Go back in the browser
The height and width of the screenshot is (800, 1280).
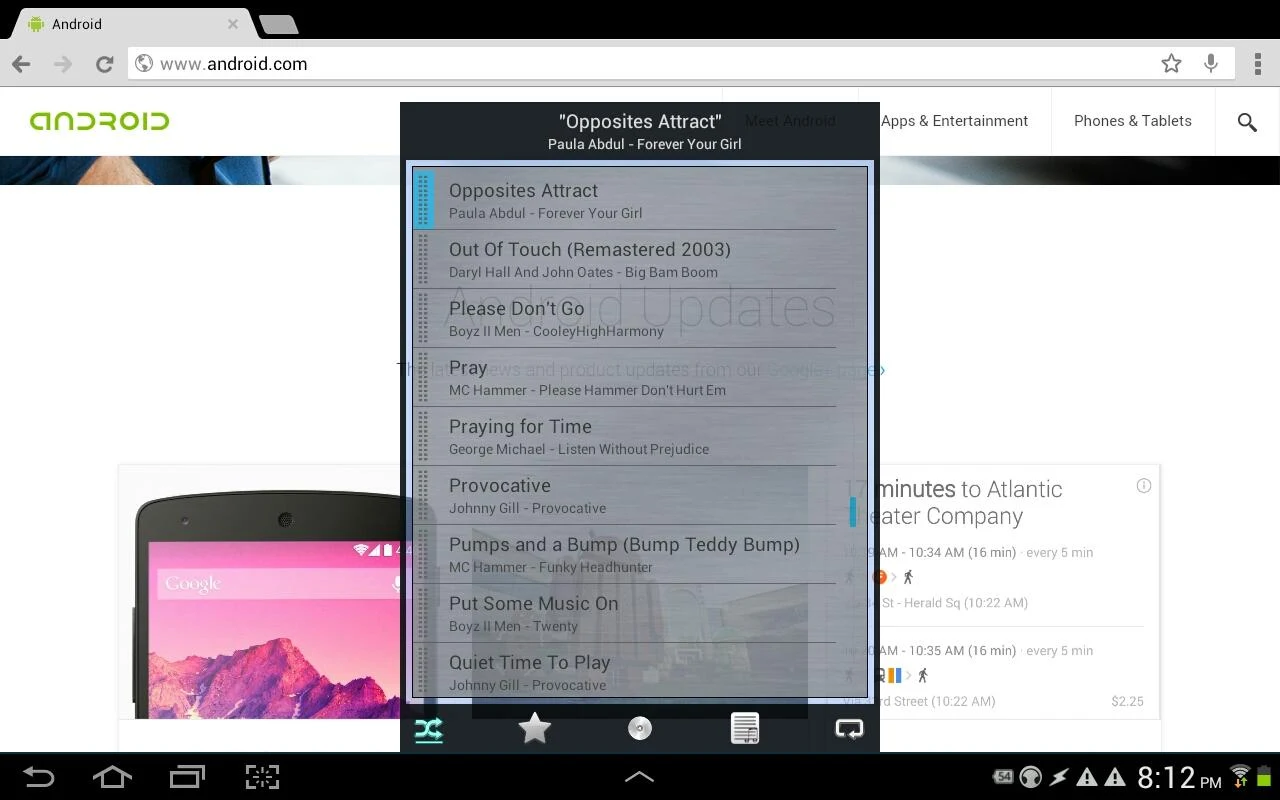pos(21,64)
